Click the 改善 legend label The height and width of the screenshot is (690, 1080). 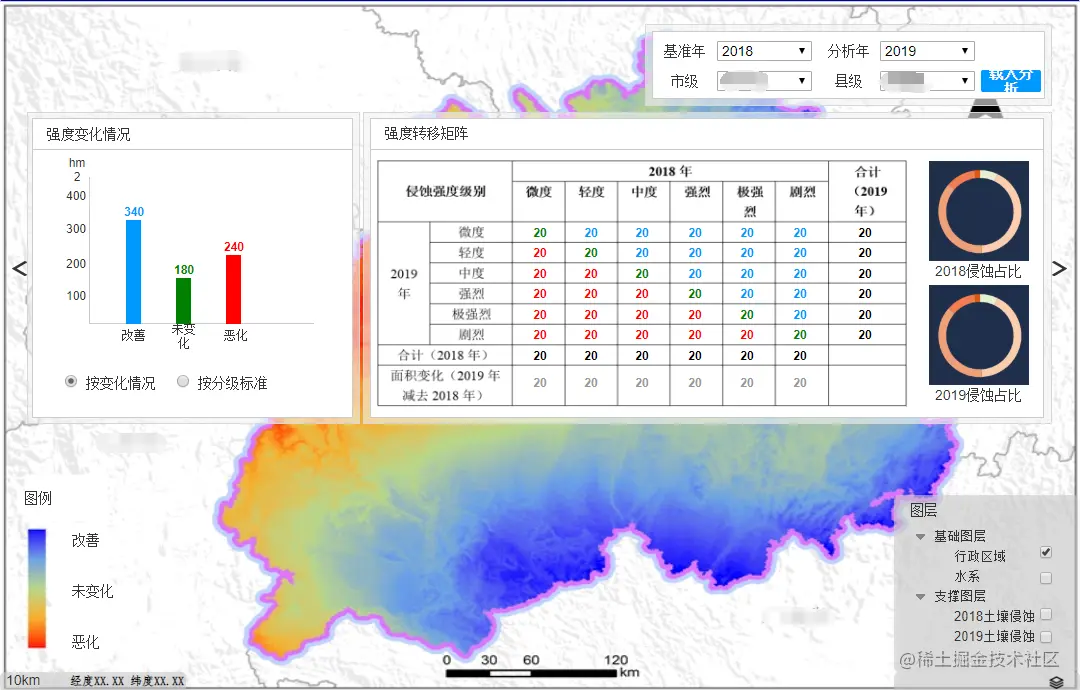tap(85, 541)
